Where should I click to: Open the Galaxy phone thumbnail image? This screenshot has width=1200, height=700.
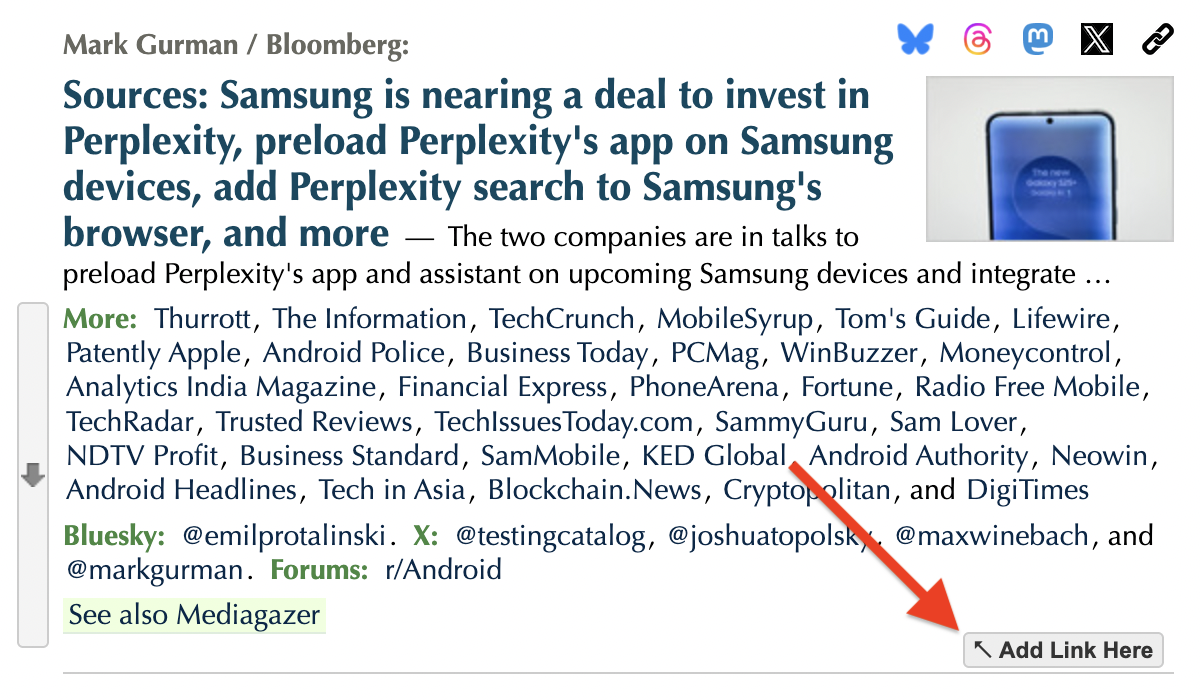tap(1049, 159)
